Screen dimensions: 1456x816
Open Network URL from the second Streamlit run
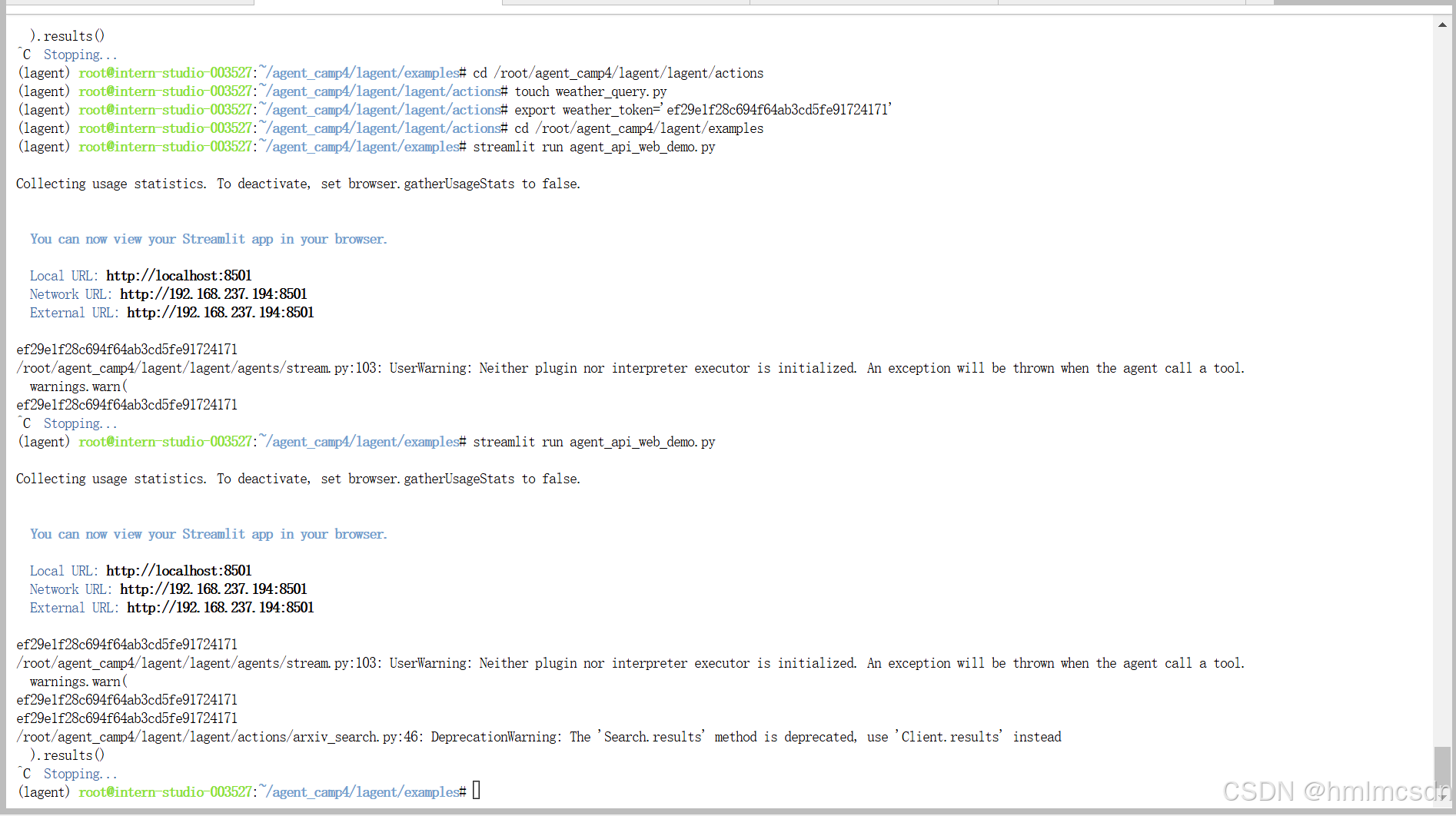pyautogui.click(x=214, y=589)
